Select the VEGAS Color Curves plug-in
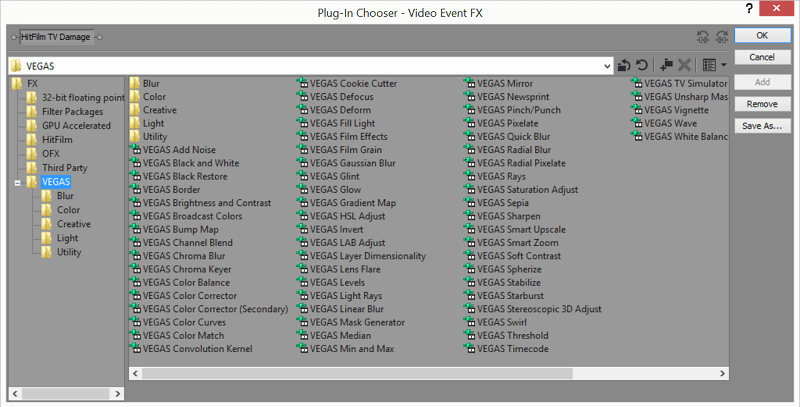The image size is (800, 407). tap(178, 322)
